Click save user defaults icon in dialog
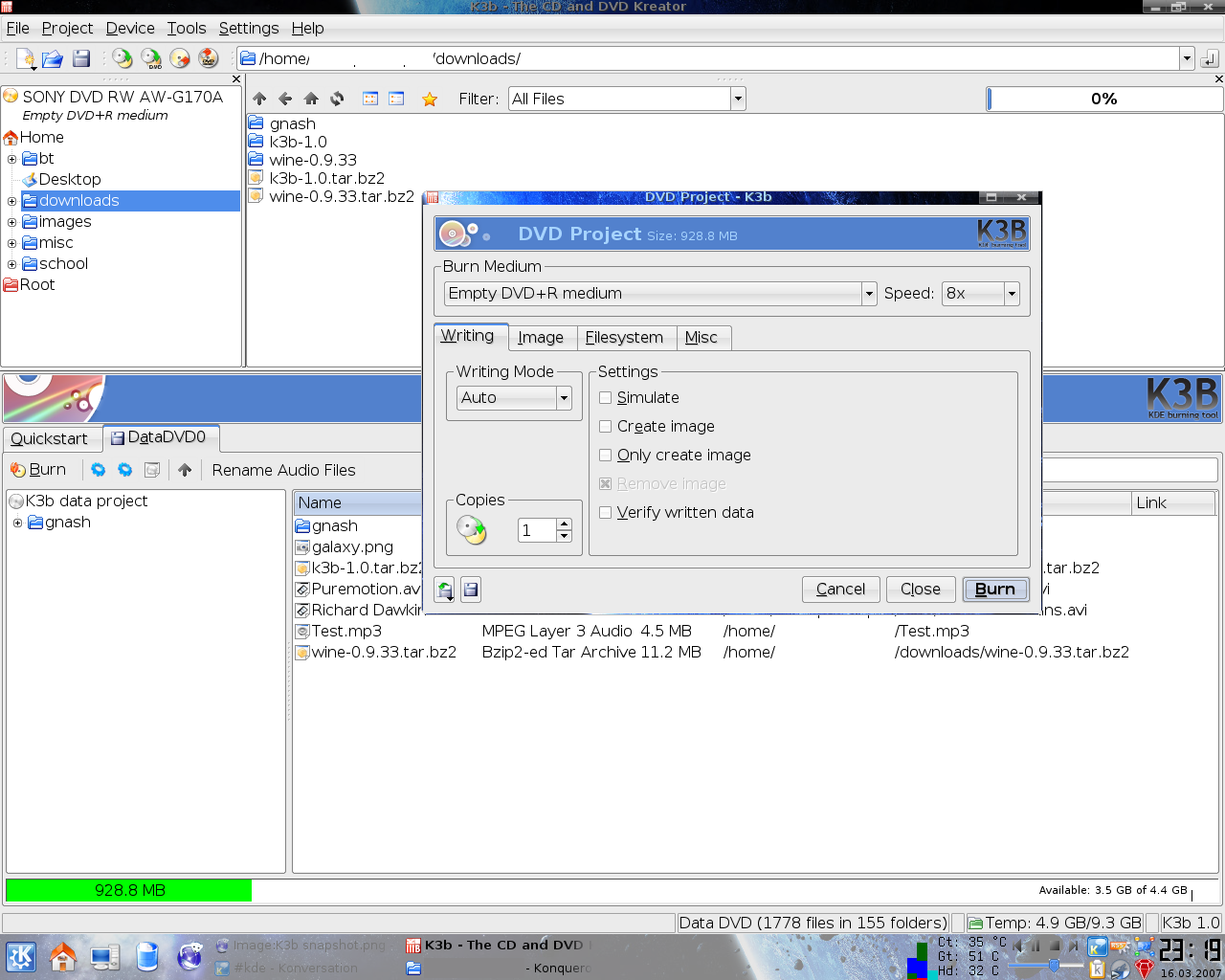This screenshot has width=1225, height=980. point(471,590)
